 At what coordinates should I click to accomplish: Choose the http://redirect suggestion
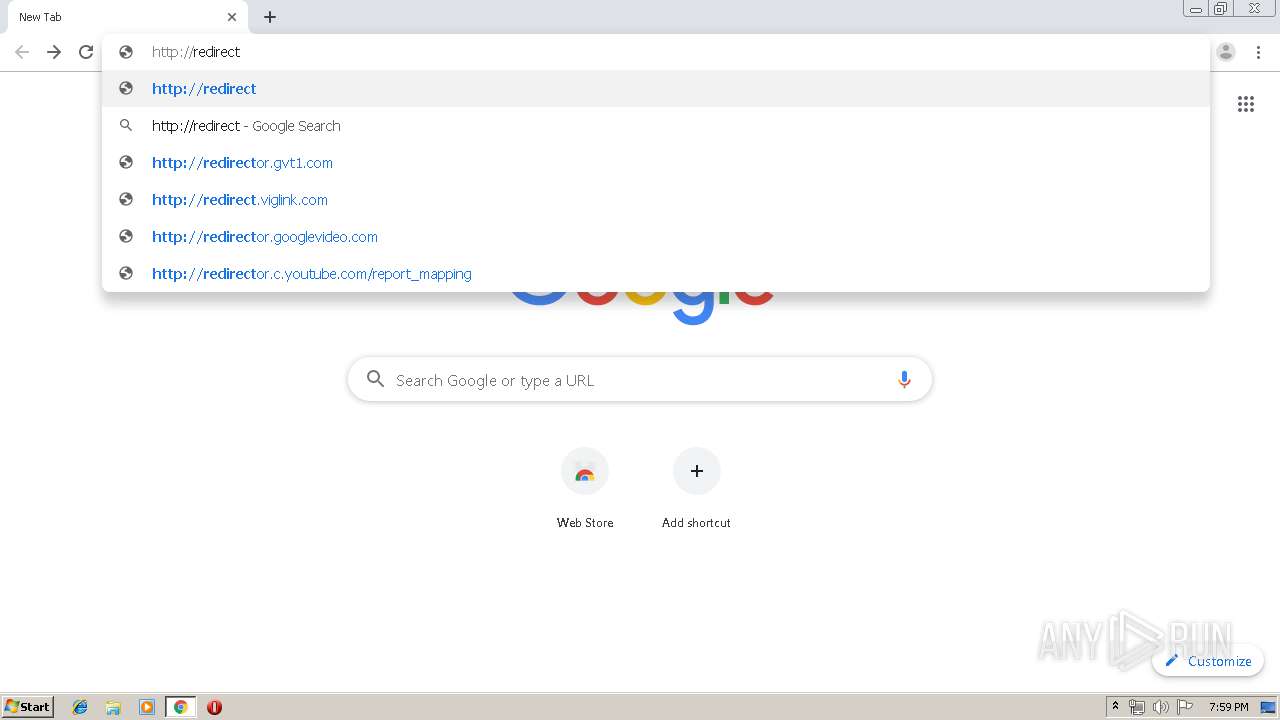pos(656,88)
